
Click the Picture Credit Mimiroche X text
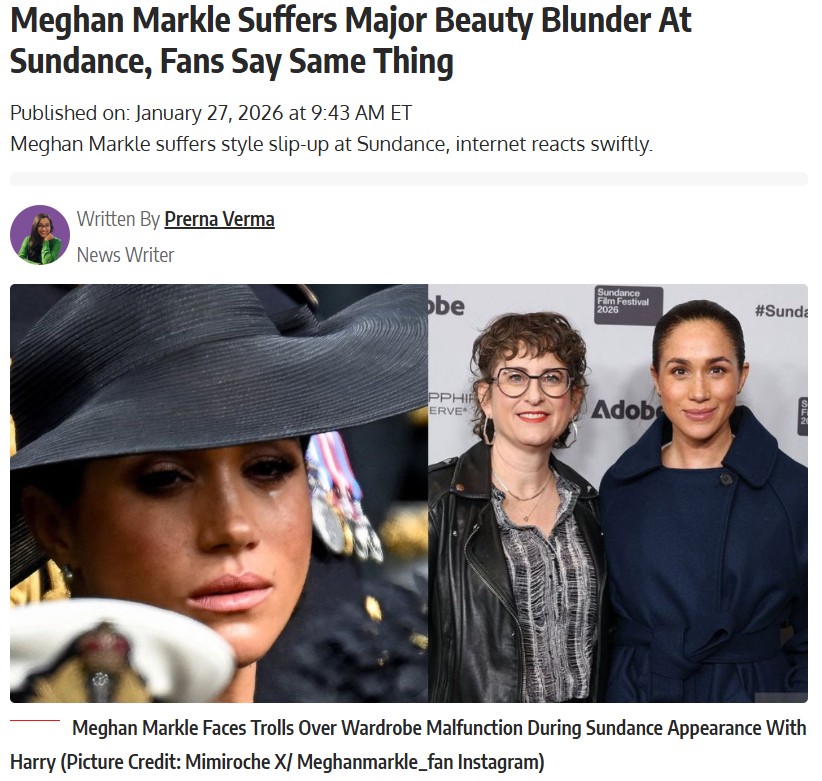click(303, 761)
